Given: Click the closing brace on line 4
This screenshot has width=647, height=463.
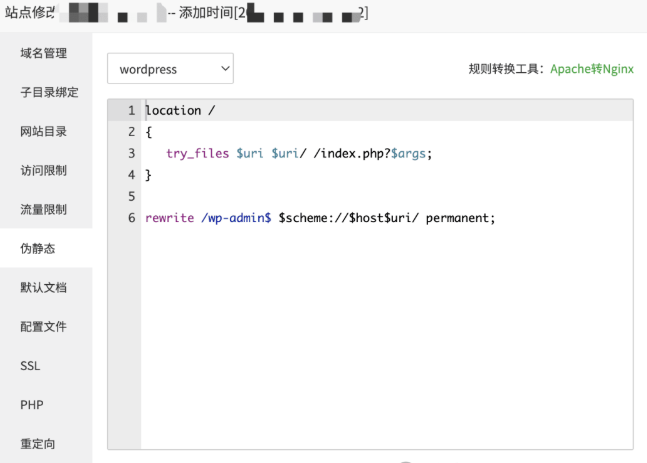Looking at the screenshot, I should pyautogui.click(x=149, y=175).
